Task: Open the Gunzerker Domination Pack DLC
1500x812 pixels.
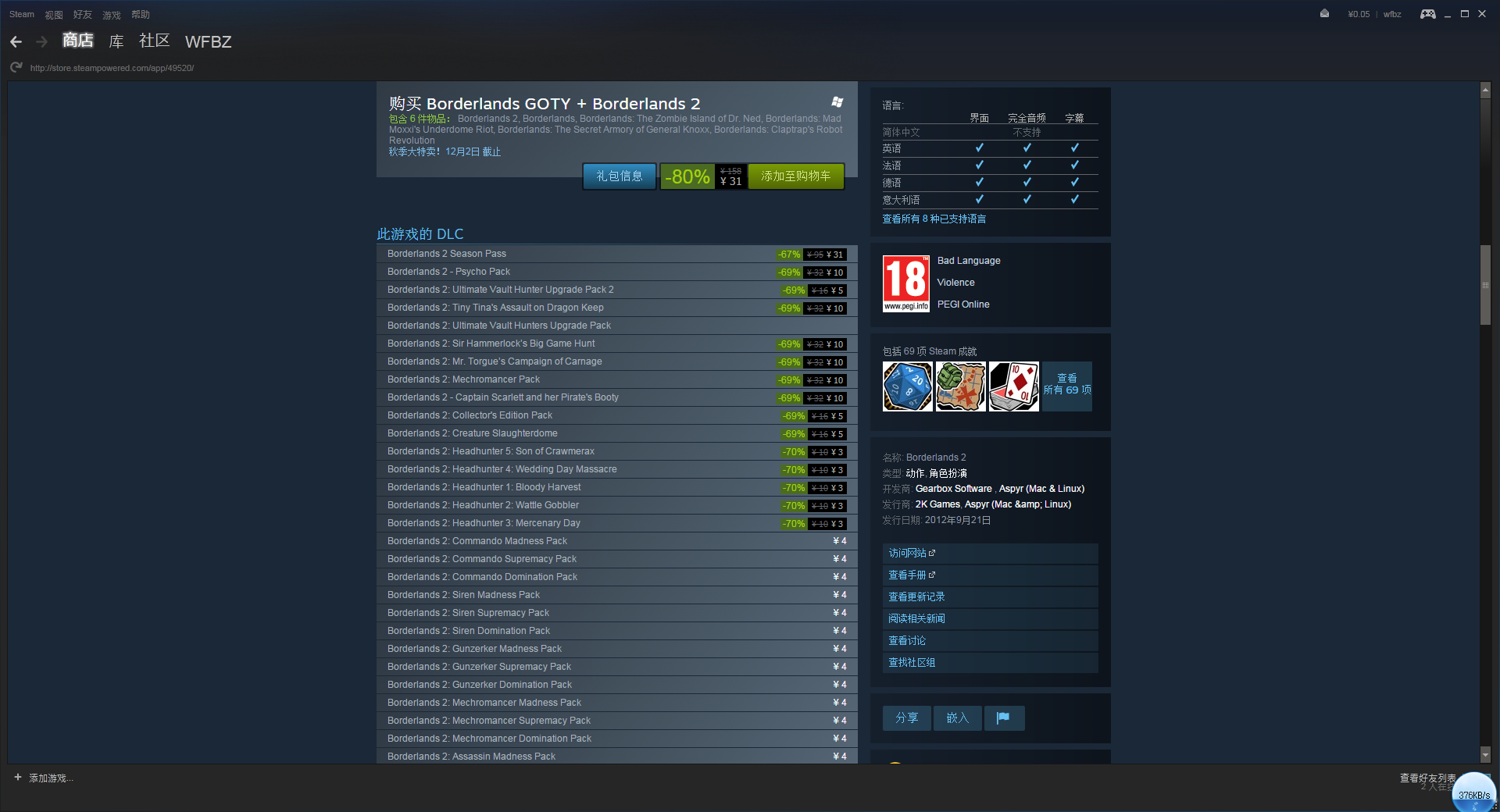Action: [617, 685]
